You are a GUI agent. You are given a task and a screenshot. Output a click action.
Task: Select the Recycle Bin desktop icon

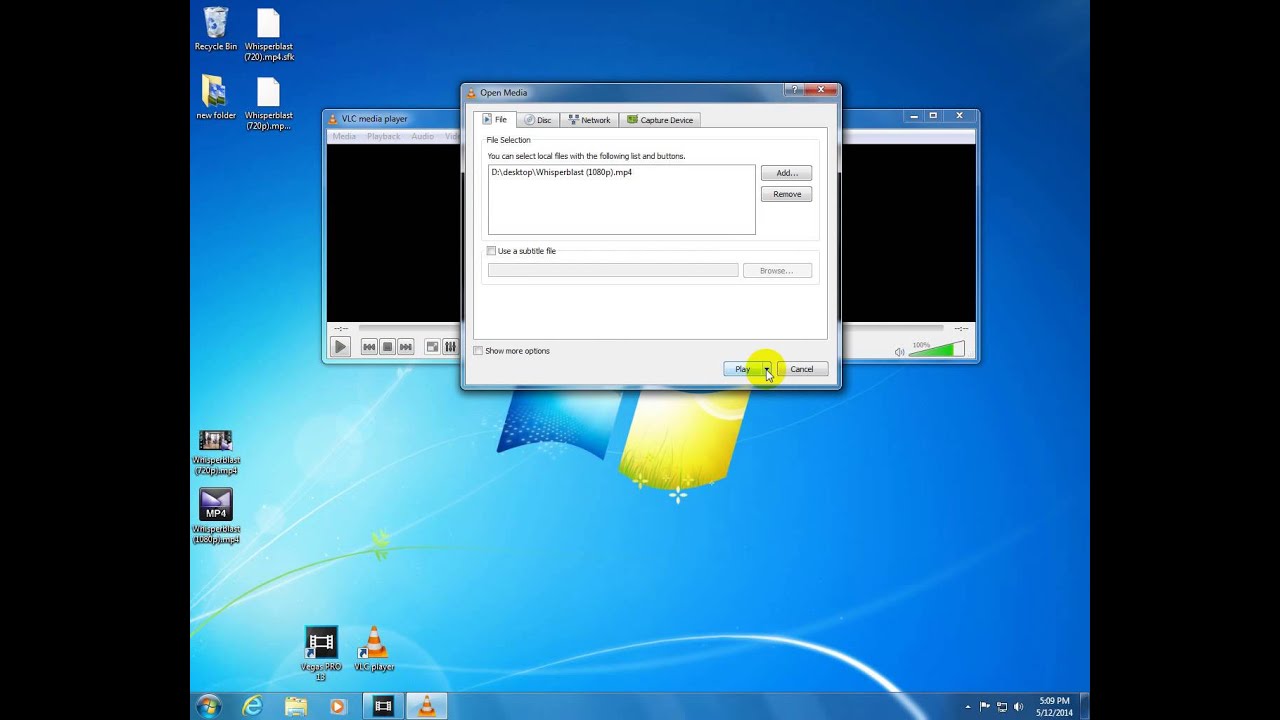click(x=216, y=29)
